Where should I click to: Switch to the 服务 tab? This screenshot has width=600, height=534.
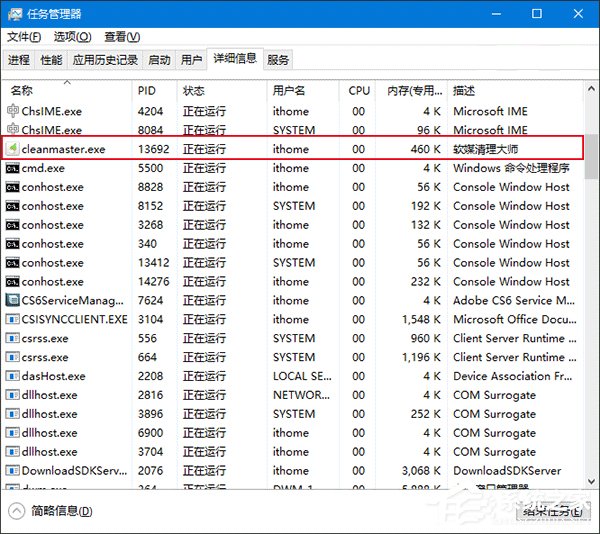[278, 60]
